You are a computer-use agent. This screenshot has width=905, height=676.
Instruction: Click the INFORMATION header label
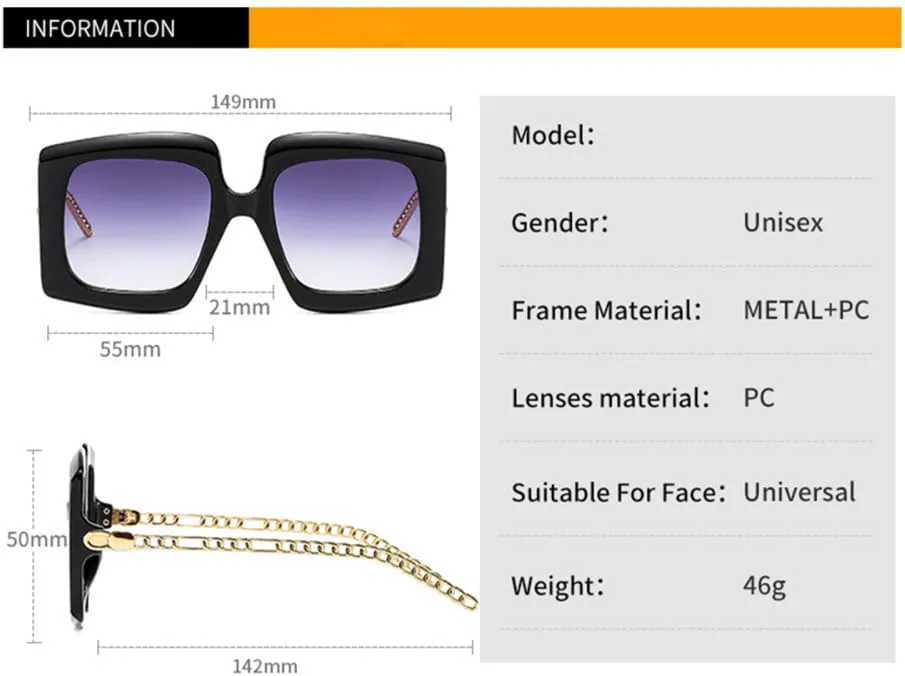pyautogui.click(x=100, y=28)
